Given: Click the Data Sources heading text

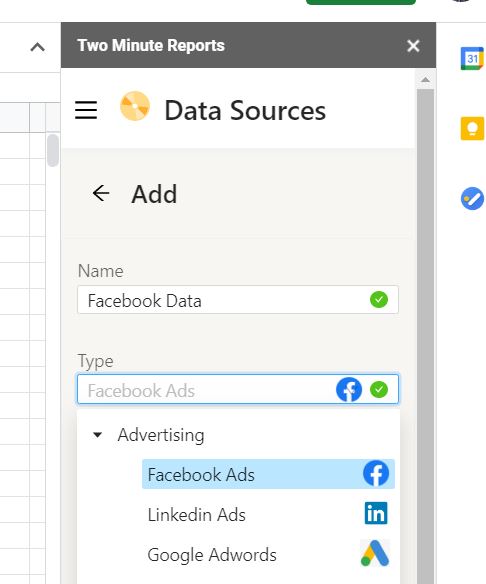Looking at the screenshot, I should point(245,111).
